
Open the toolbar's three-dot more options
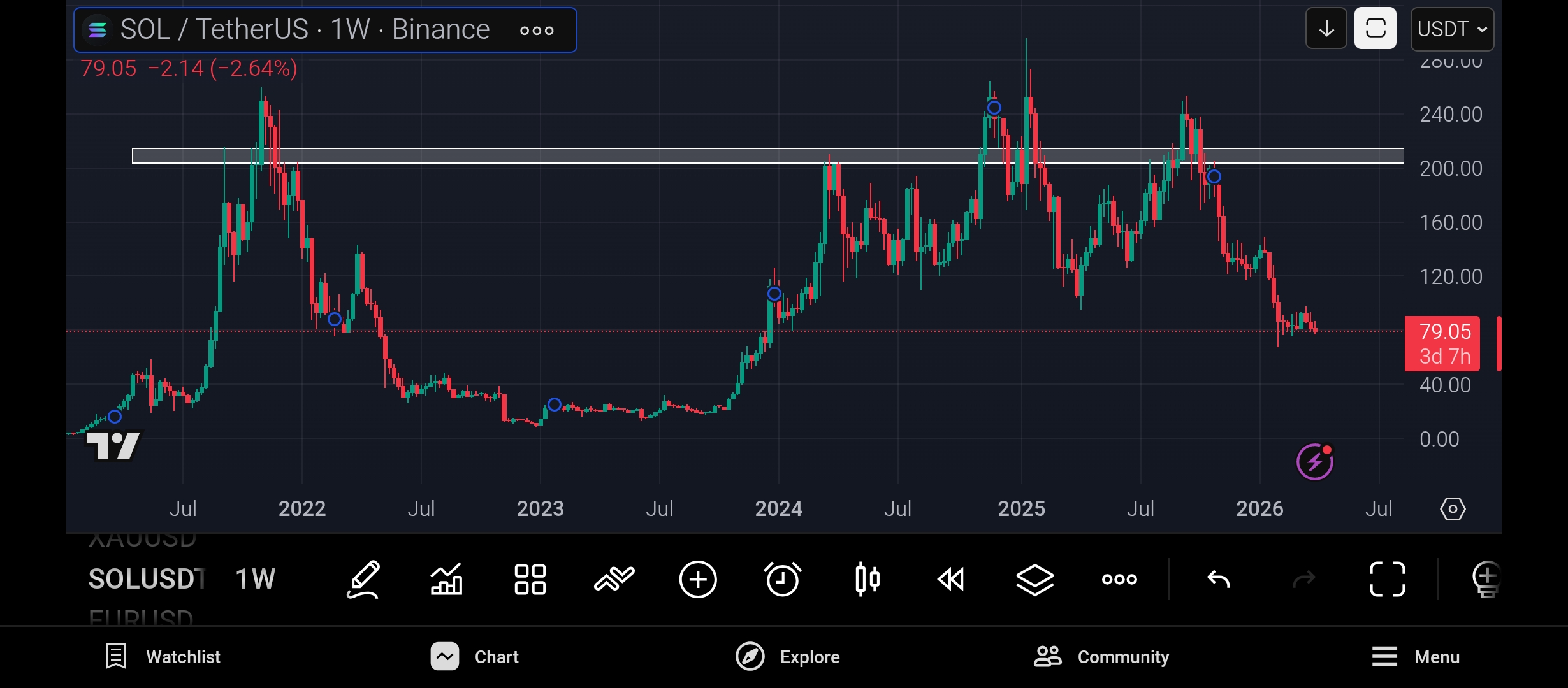coord(1119,579)
